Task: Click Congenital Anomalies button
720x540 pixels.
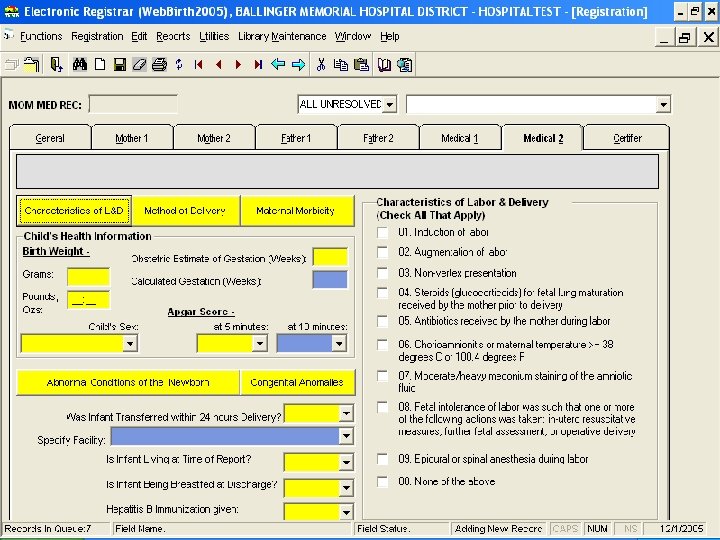Action: click(297, 382)
